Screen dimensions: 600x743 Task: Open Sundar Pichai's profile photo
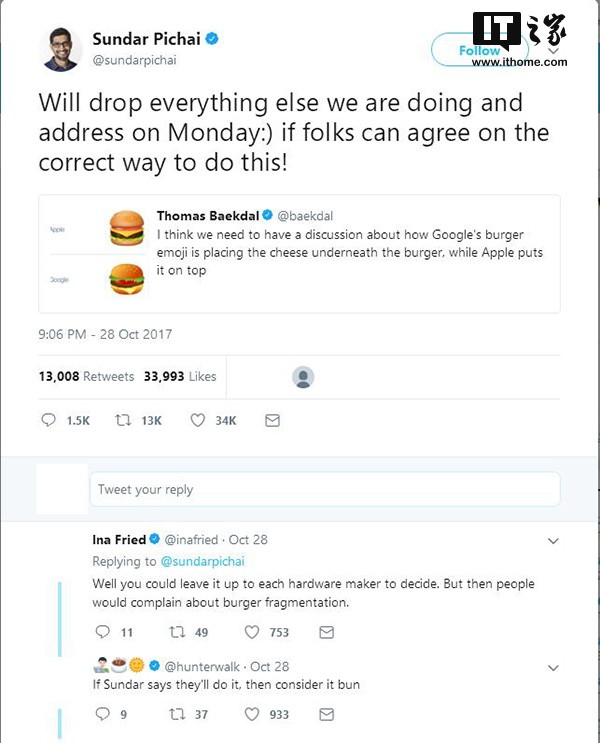pyautogui.click(x=61, y=49)
